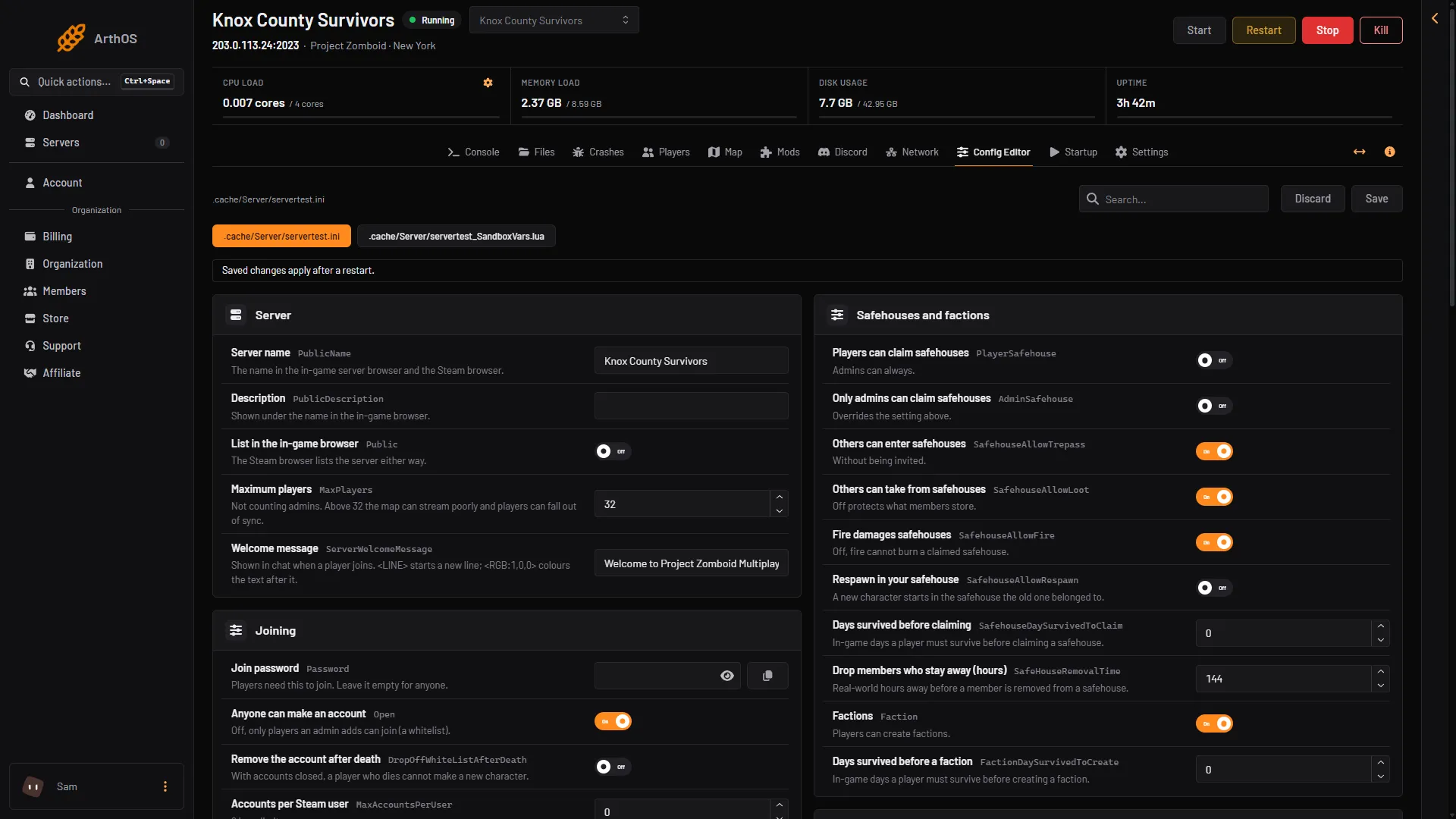Open the Organization page in the sidebar
Image resolution: width=1456 pixels, height=819 pixels.
click(96, 264)
